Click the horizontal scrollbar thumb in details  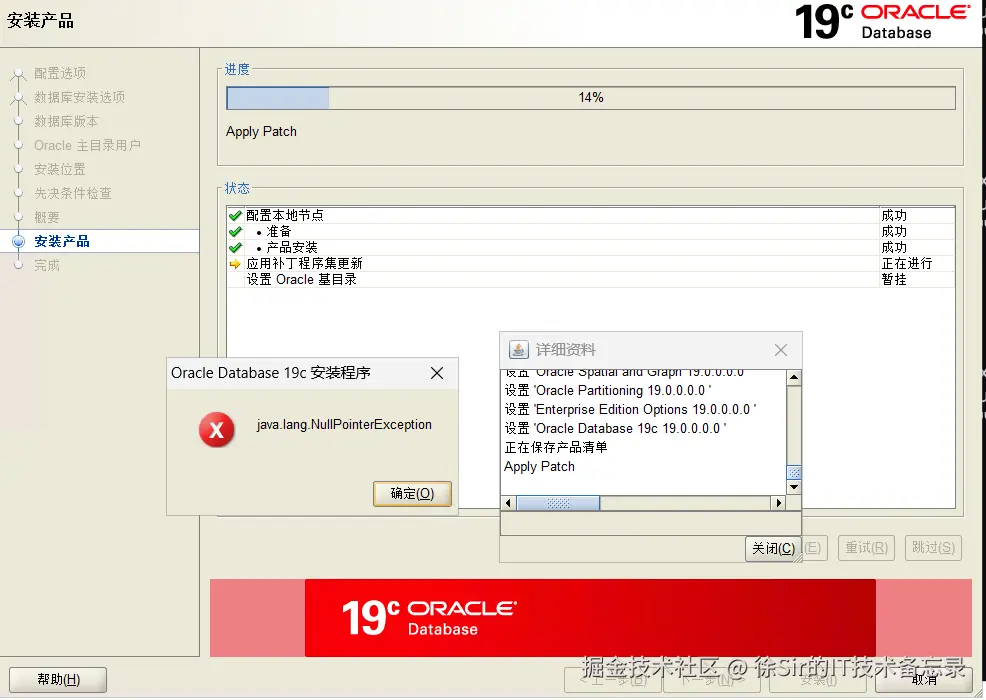[558, 503]
